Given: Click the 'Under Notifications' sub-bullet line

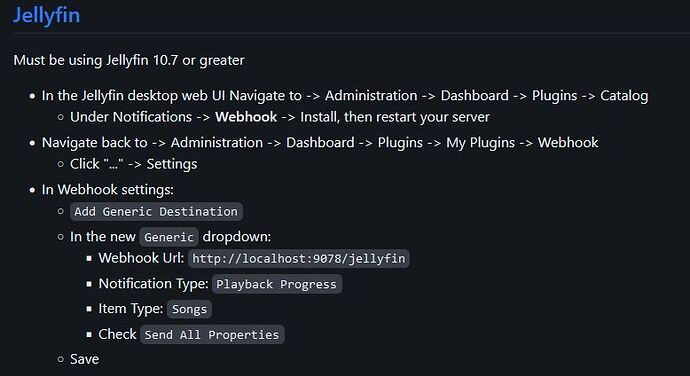Looking at the screenshot, I should click(x=280, y=117).
